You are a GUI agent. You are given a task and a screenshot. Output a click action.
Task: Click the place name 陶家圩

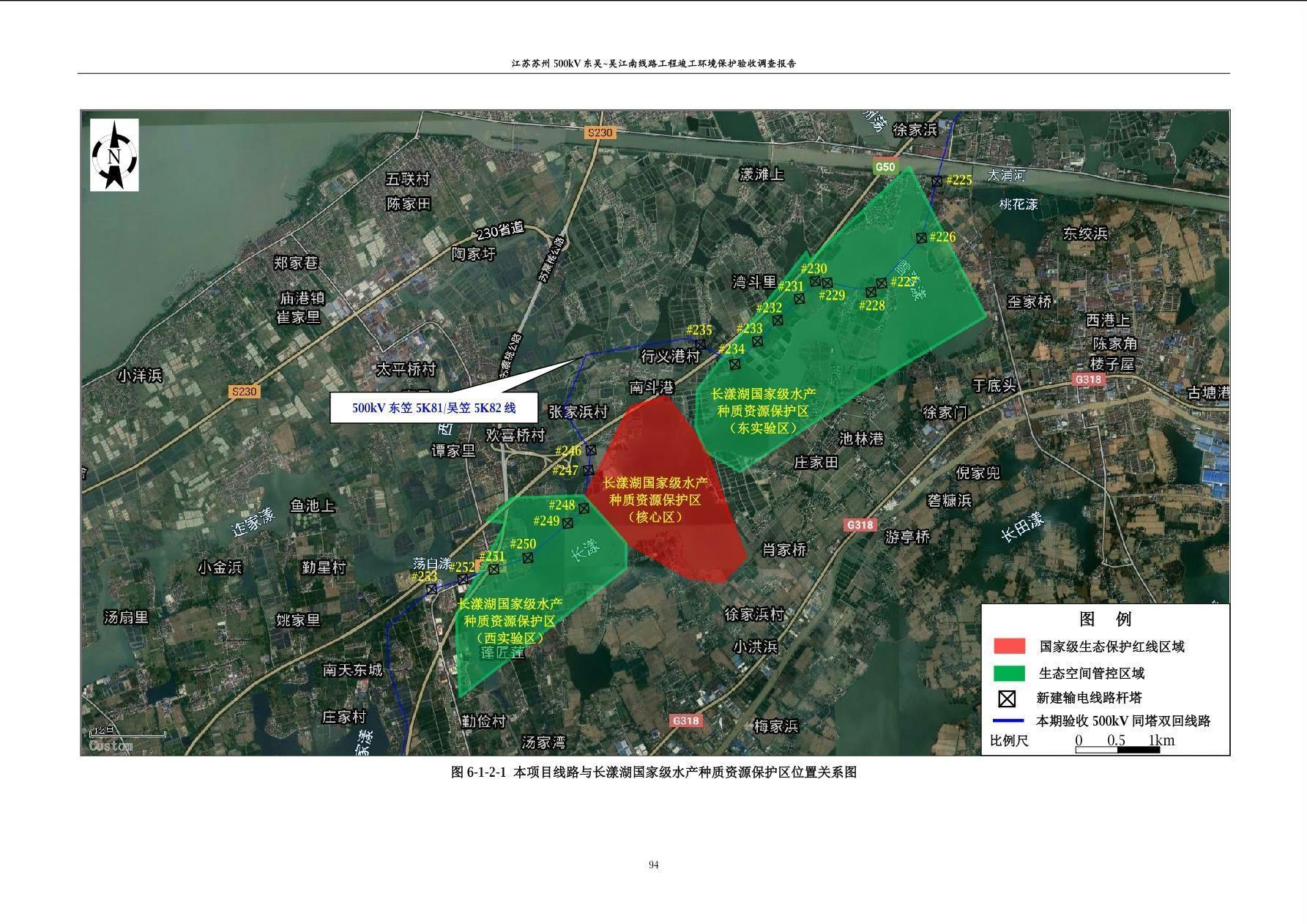473,253
